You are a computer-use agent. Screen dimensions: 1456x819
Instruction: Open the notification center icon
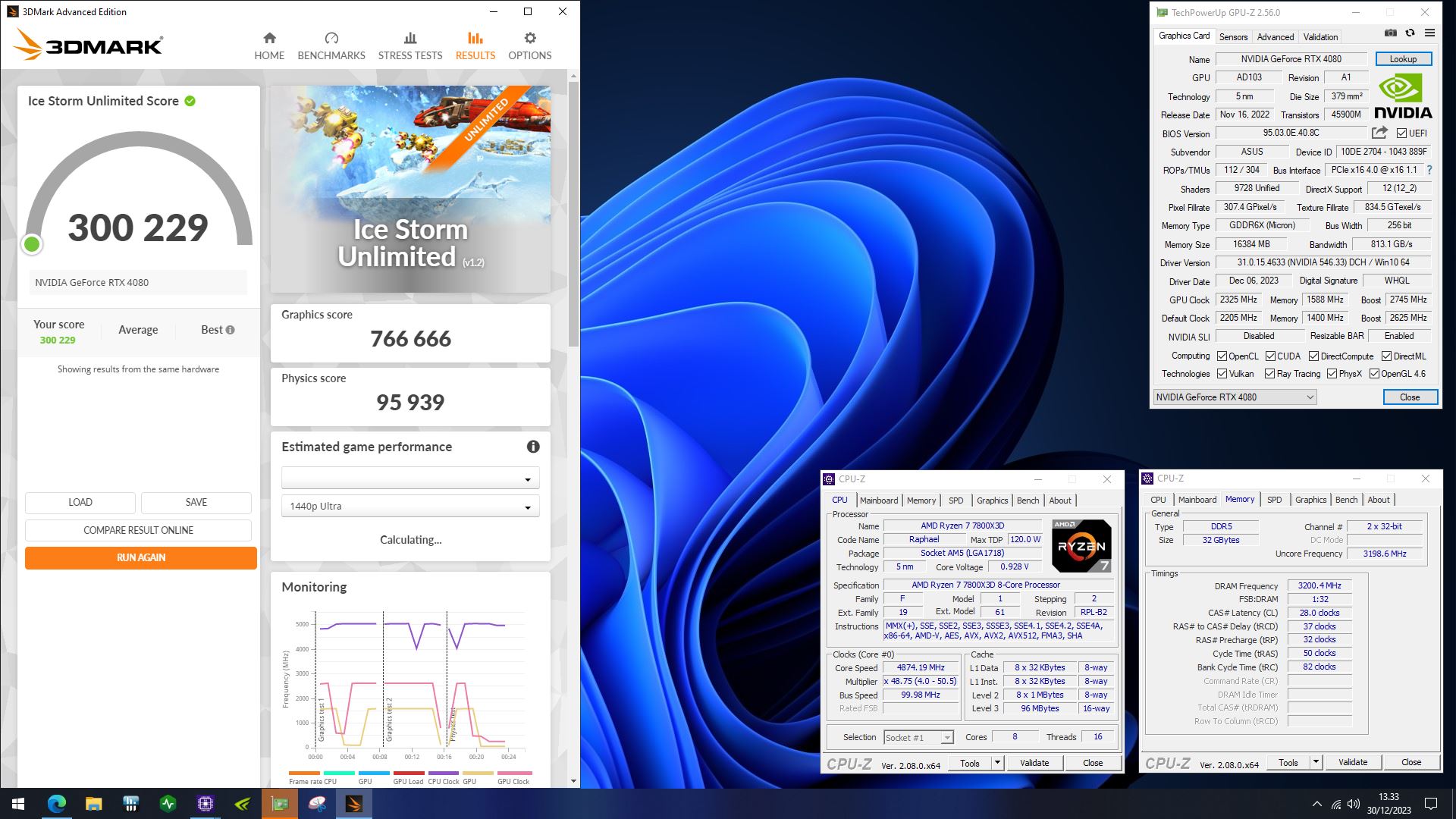1431,804
